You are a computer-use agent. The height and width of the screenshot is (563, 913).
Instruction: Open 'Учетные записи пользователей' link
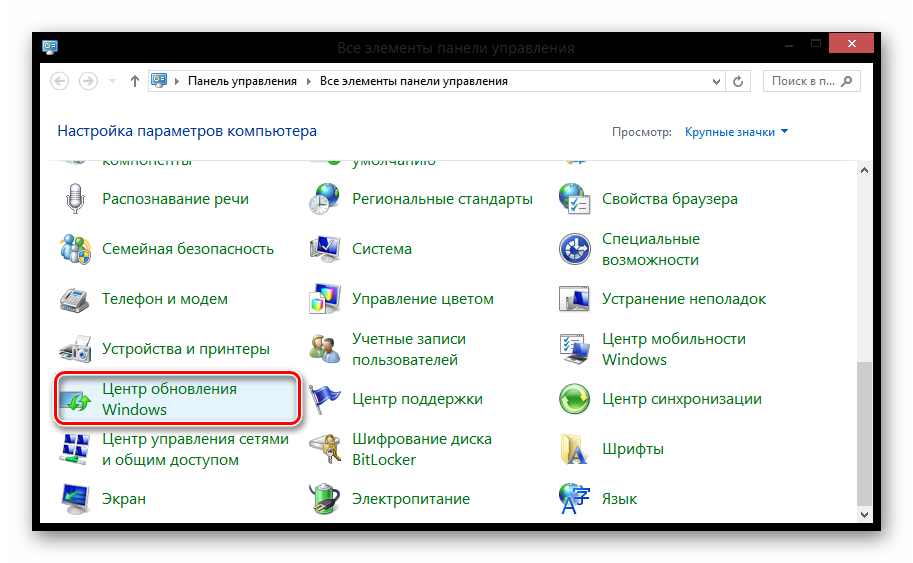click(x=408, y=349)
